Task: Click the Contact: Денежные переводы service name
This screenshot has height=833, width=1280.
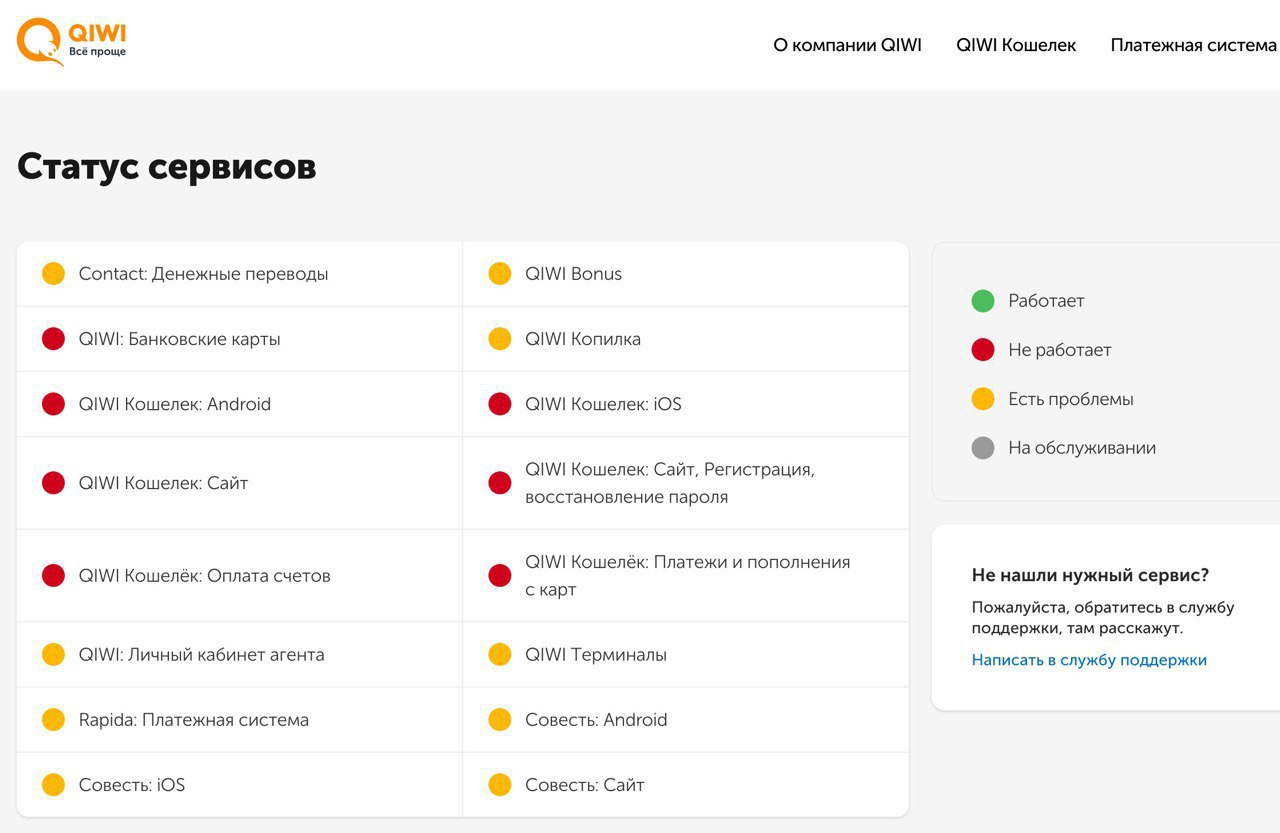Action: [203, 274]
